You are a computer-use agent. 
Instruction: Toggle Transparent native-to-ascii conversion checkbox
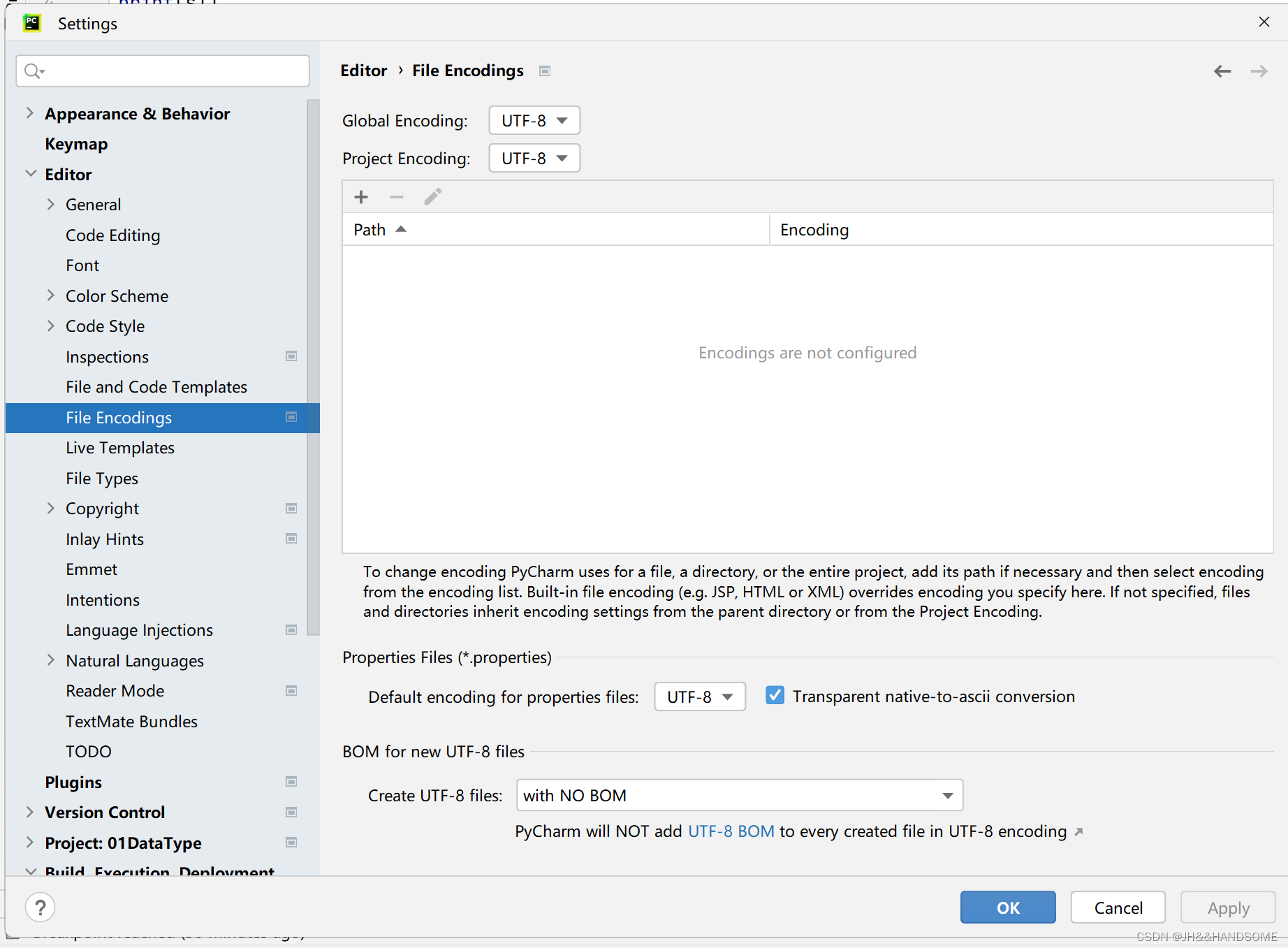775,696
